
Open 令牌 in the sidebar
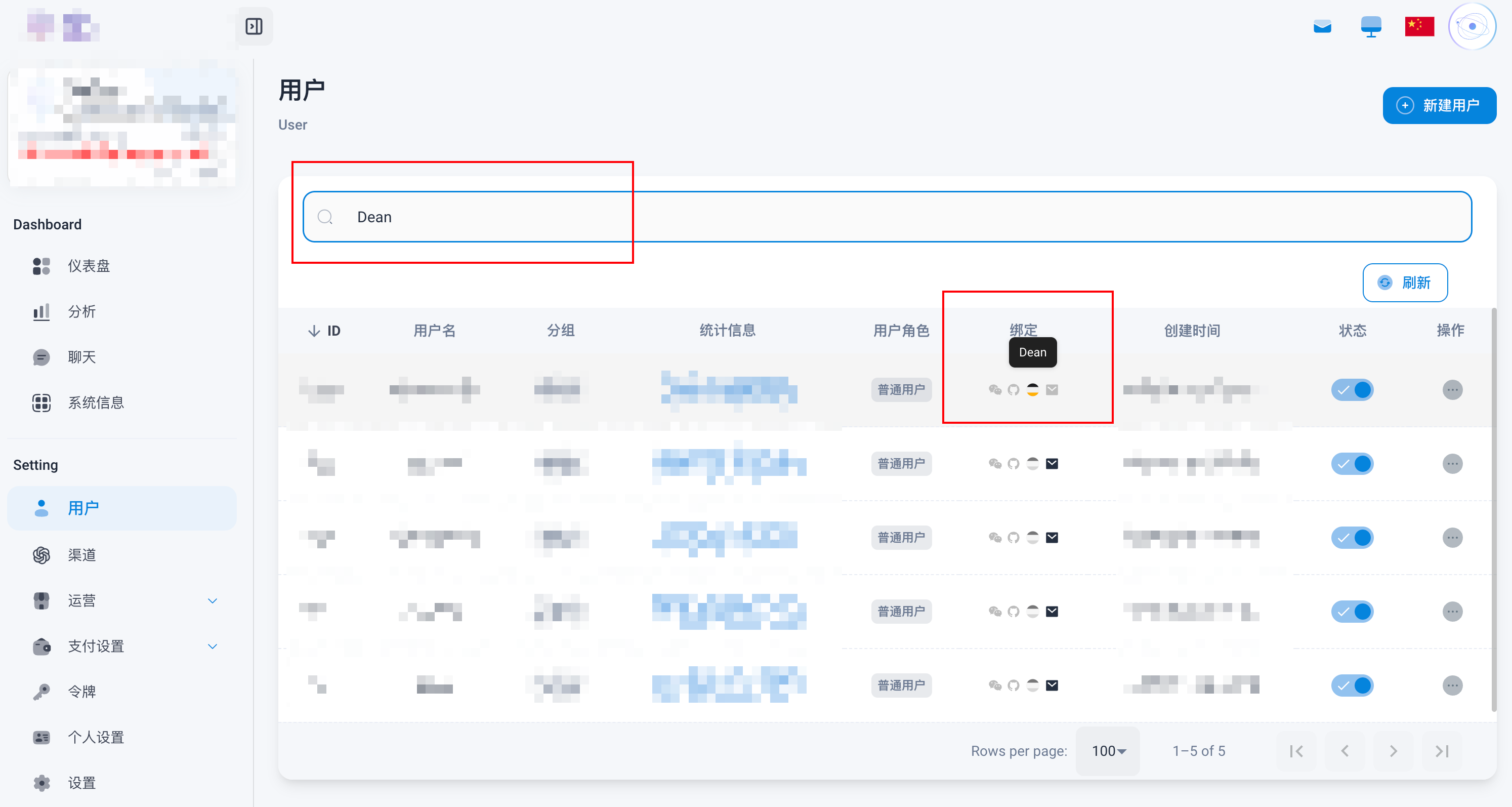coord(122,691)
